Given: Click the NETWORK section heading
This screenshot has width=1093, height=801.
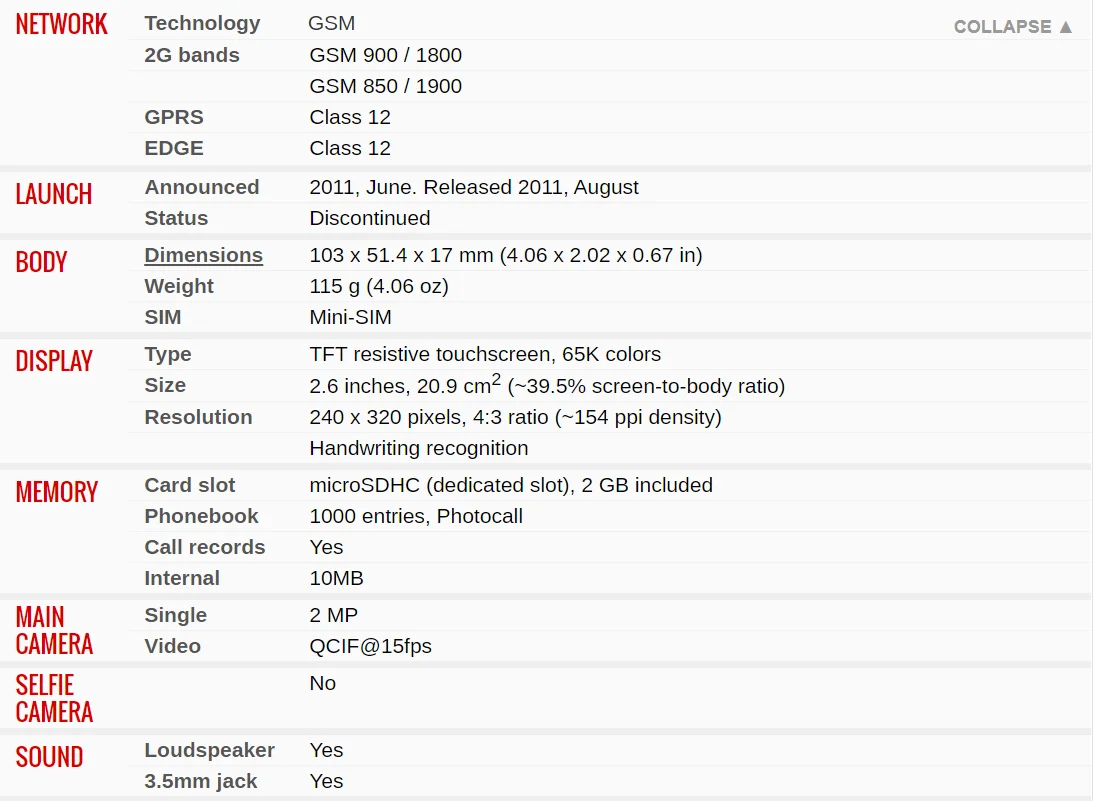Looking at the screenshot, I should point(61,24).
